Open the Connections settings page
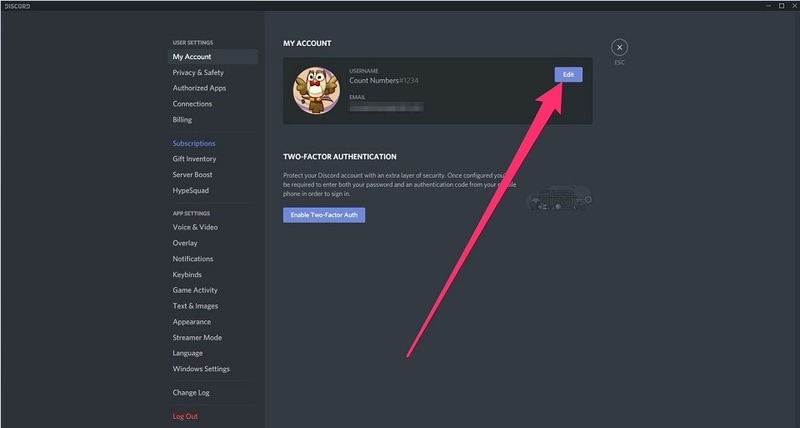Viewport: 800px width, 428px height. 192,104
